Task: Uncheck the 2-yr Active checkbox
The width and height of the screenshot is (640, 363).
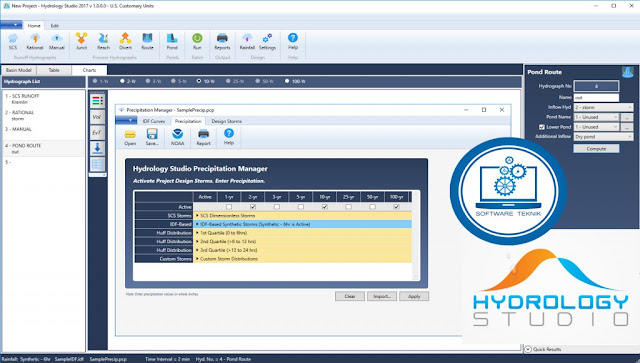Action: click(x=253, y=207)
